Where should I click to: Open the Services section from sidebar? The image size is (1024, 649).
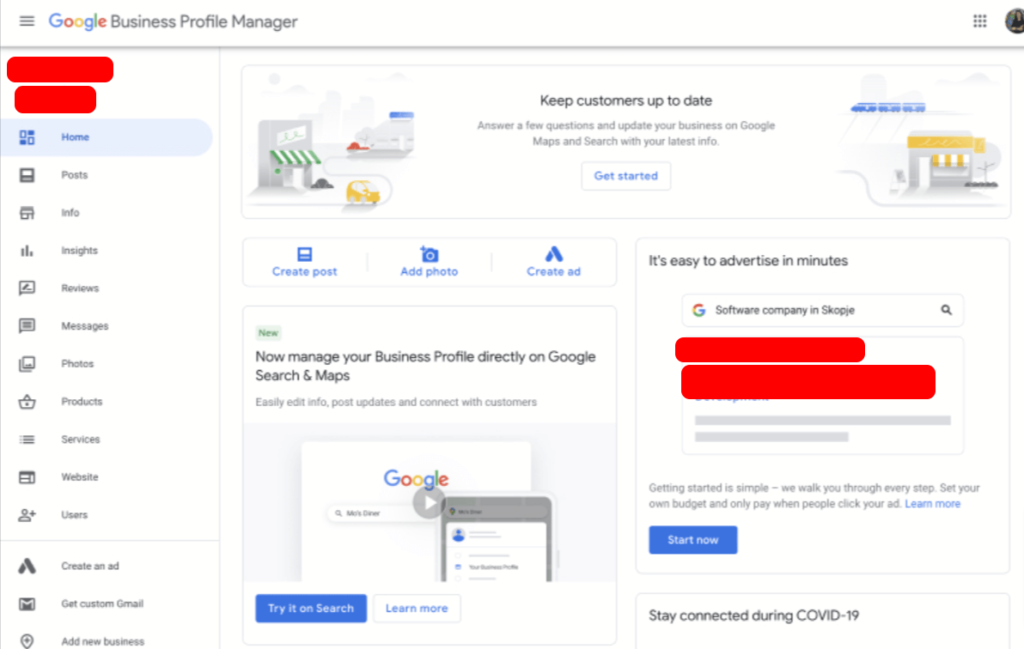coord(80,439)
